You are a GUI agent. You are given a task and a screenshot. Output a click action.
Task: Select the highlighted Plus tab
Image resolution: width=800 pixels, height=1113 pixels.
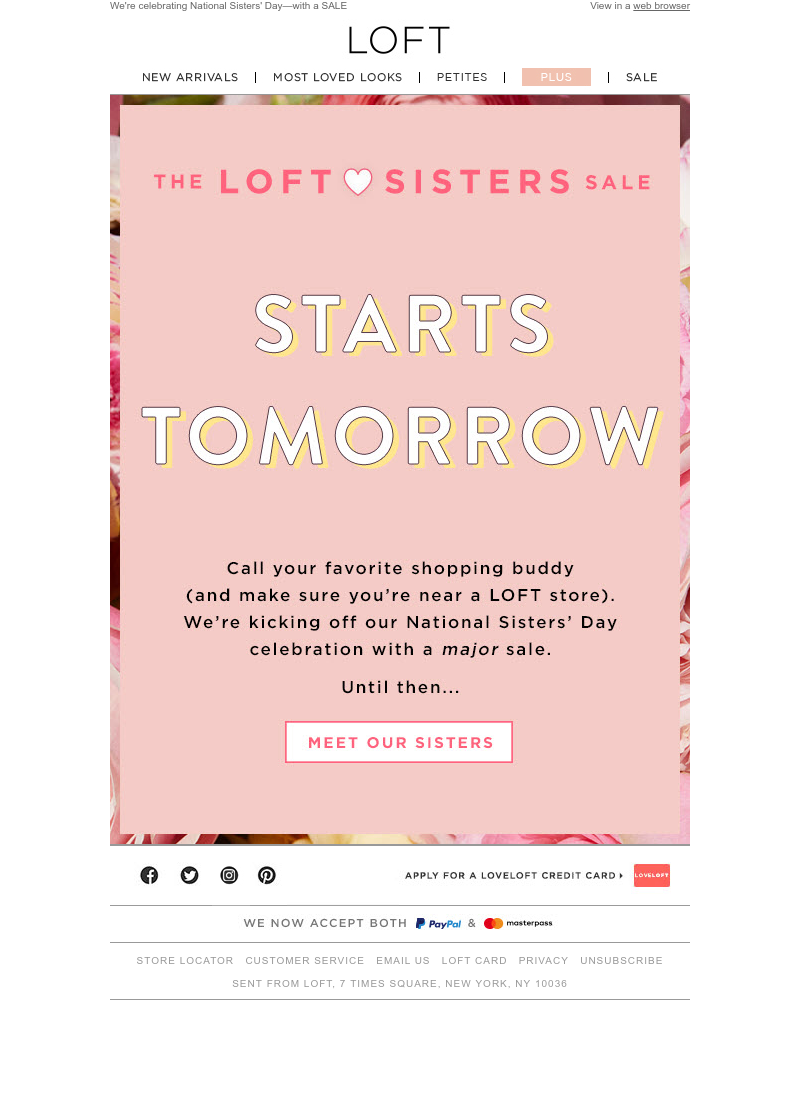click(x=557, y=77)
